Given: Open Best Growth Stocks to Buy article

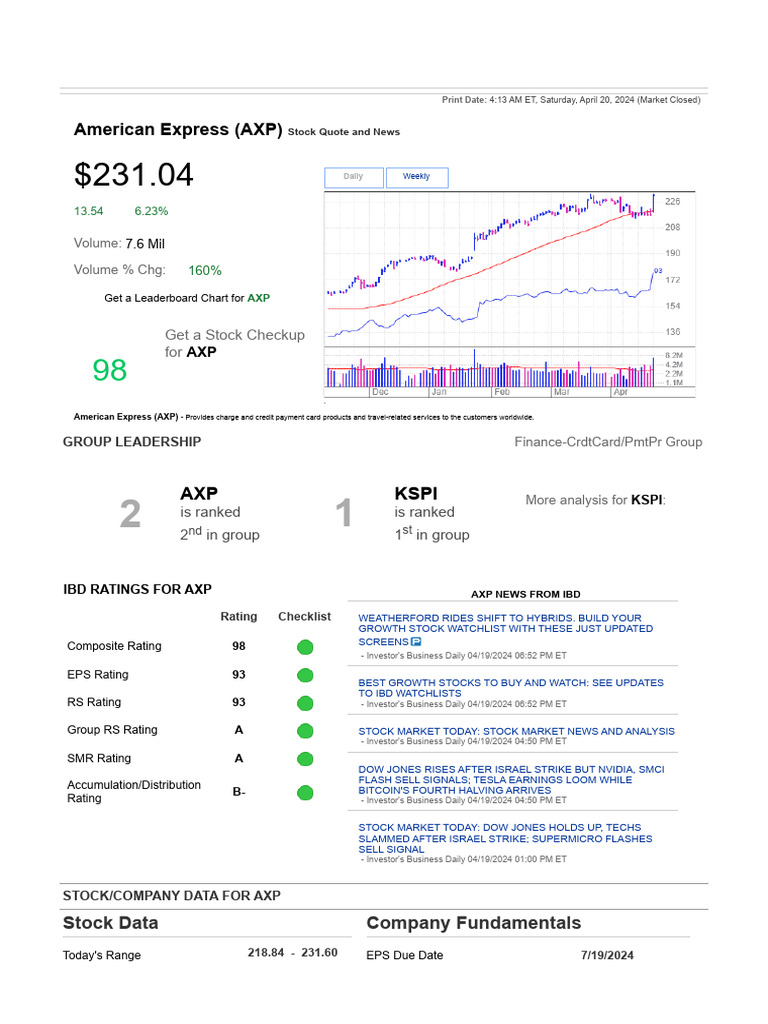Looking at the screenshot, I should point(510,687).
